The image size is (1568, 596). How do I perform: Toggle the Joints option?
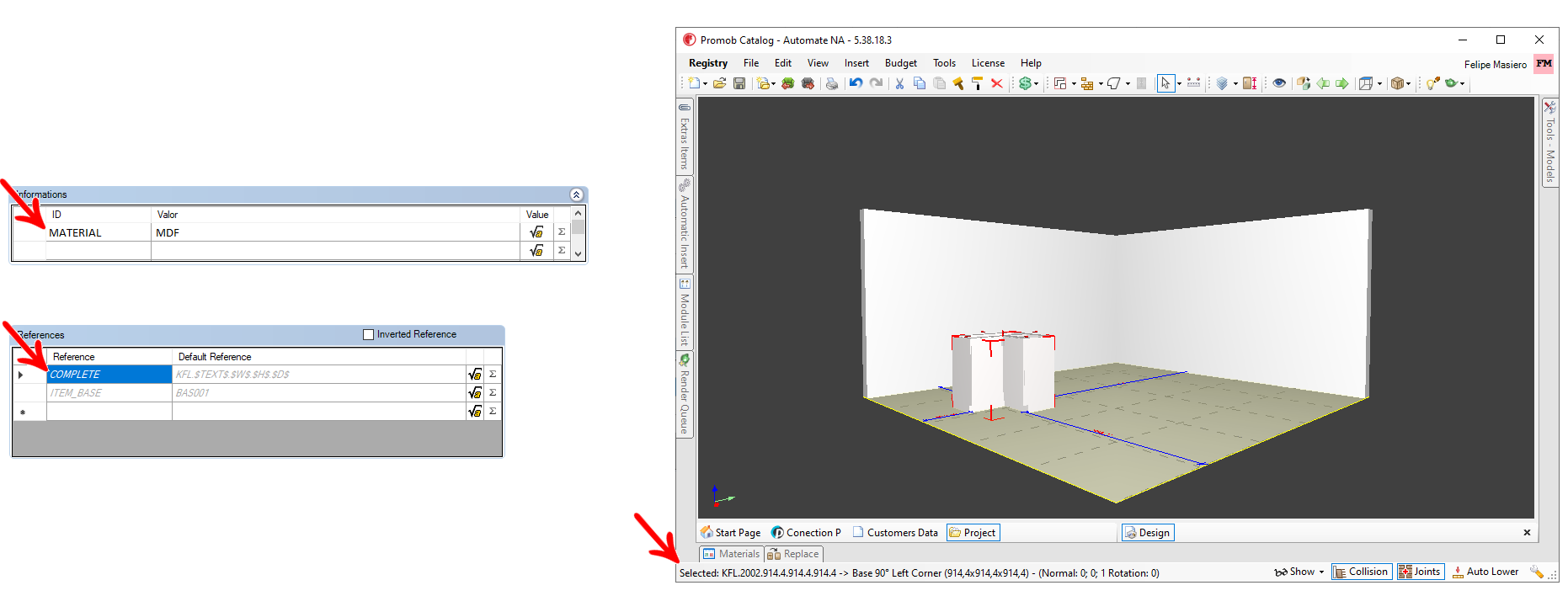[1420, 572]
